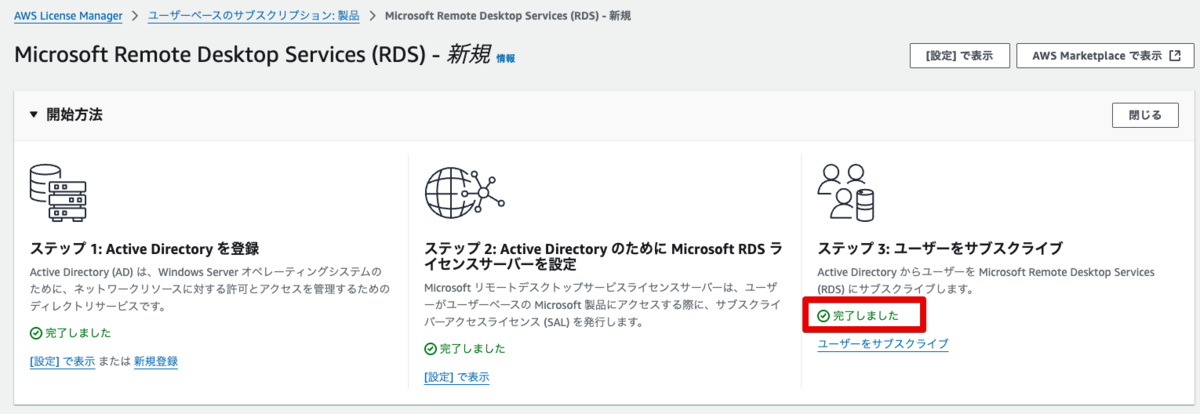Click the globe network icon of step 2
This screenshot has height=414, width=1200.
point(465,193)
